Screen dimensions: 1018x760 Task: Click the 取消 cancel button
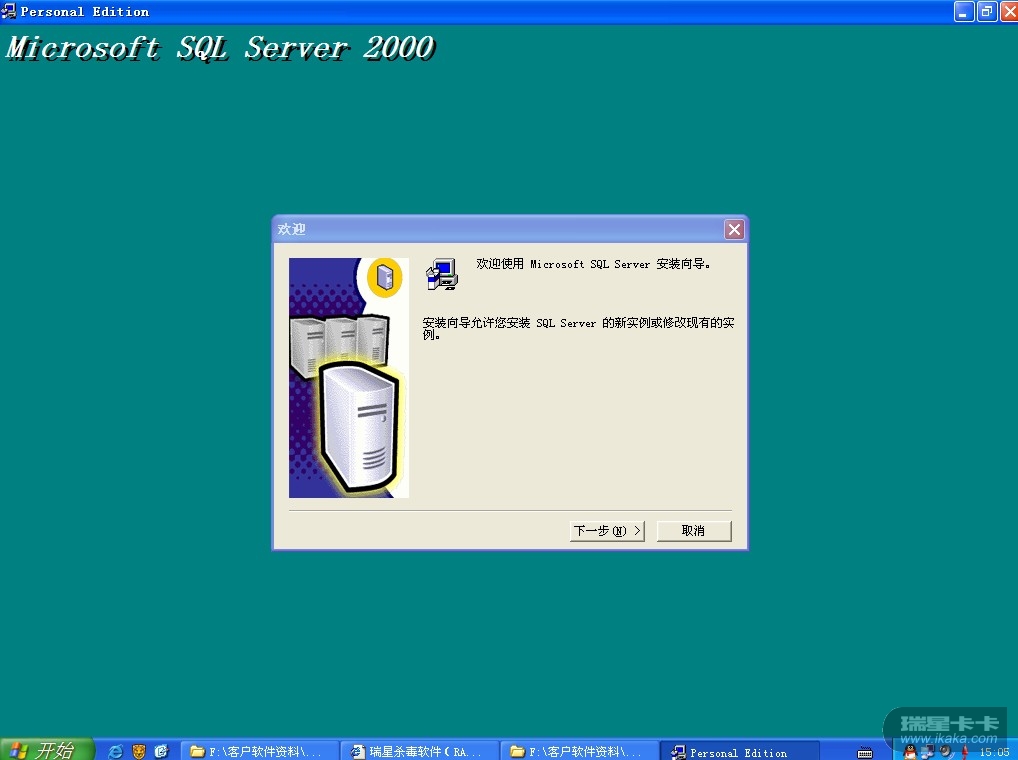point(694,531)
